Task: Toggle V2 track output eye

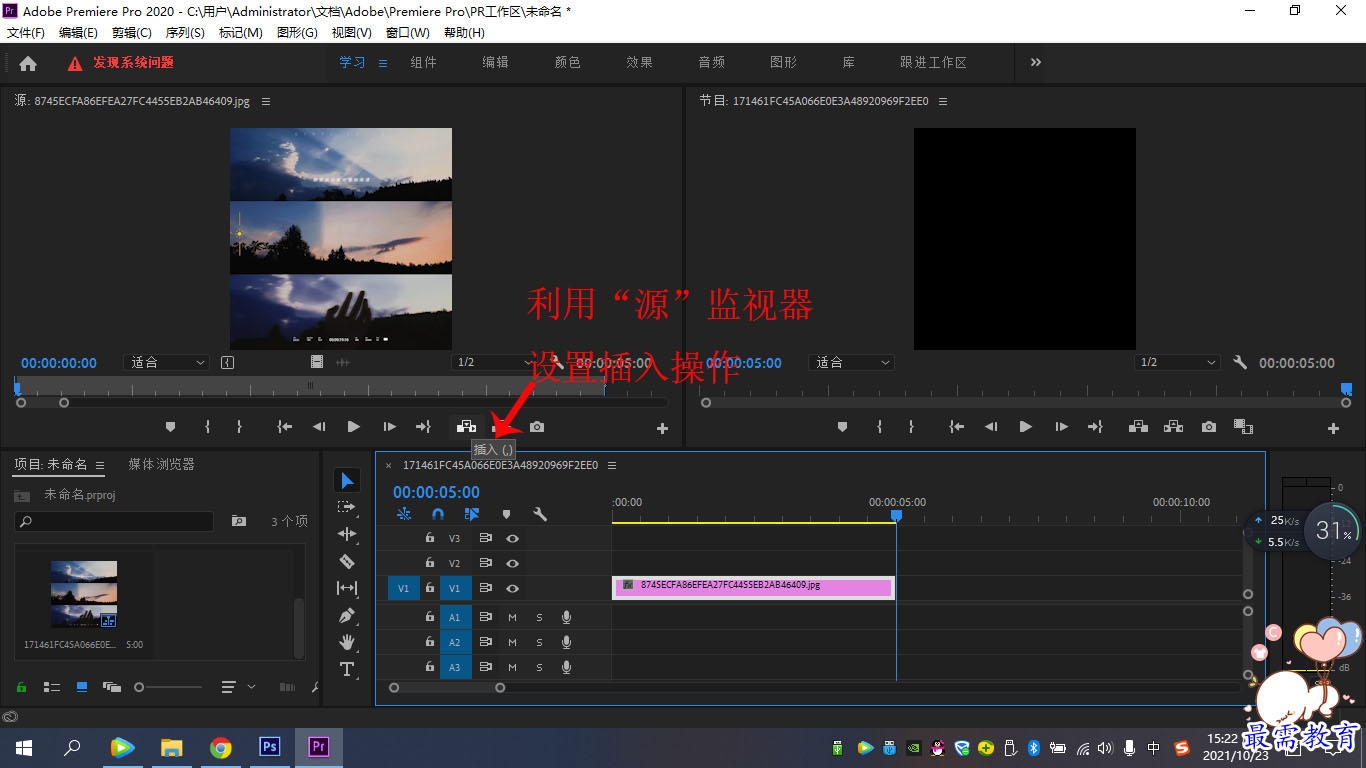Action: point(512,563)
